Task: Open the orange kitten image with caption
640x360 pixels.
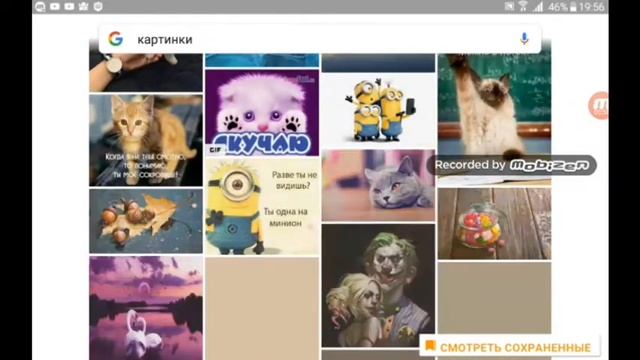Action: 146,140
